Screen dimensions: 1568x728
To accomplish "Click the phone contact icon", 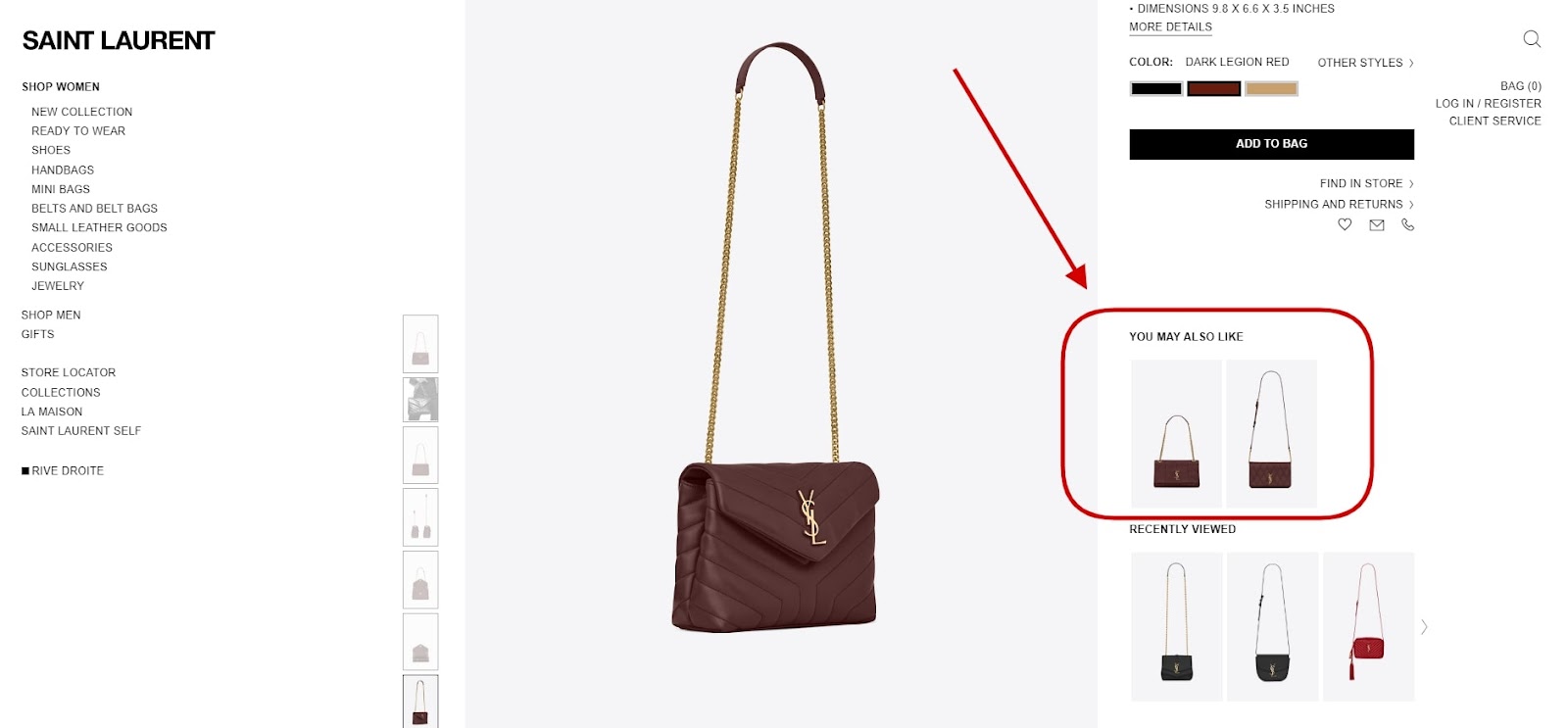I will point(1408,224).
